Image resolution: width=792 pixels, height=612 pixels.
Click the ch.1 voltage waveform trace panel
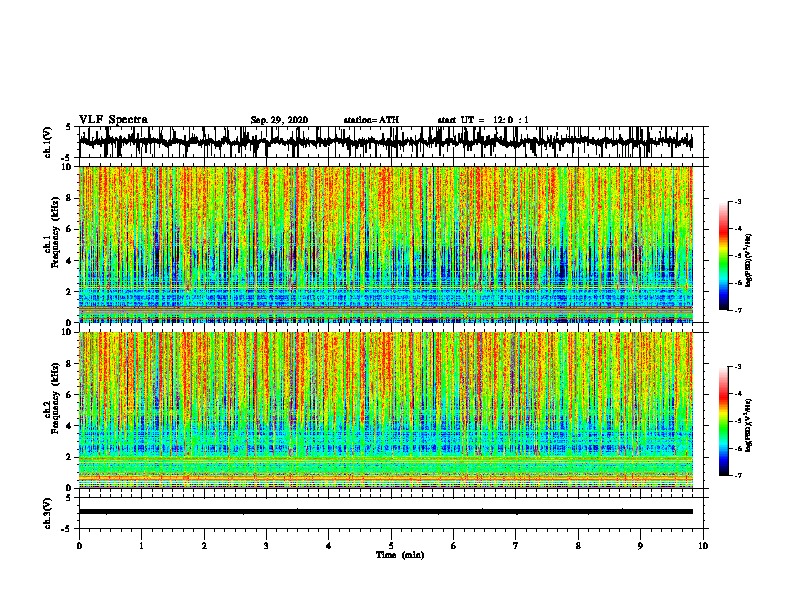391,142
